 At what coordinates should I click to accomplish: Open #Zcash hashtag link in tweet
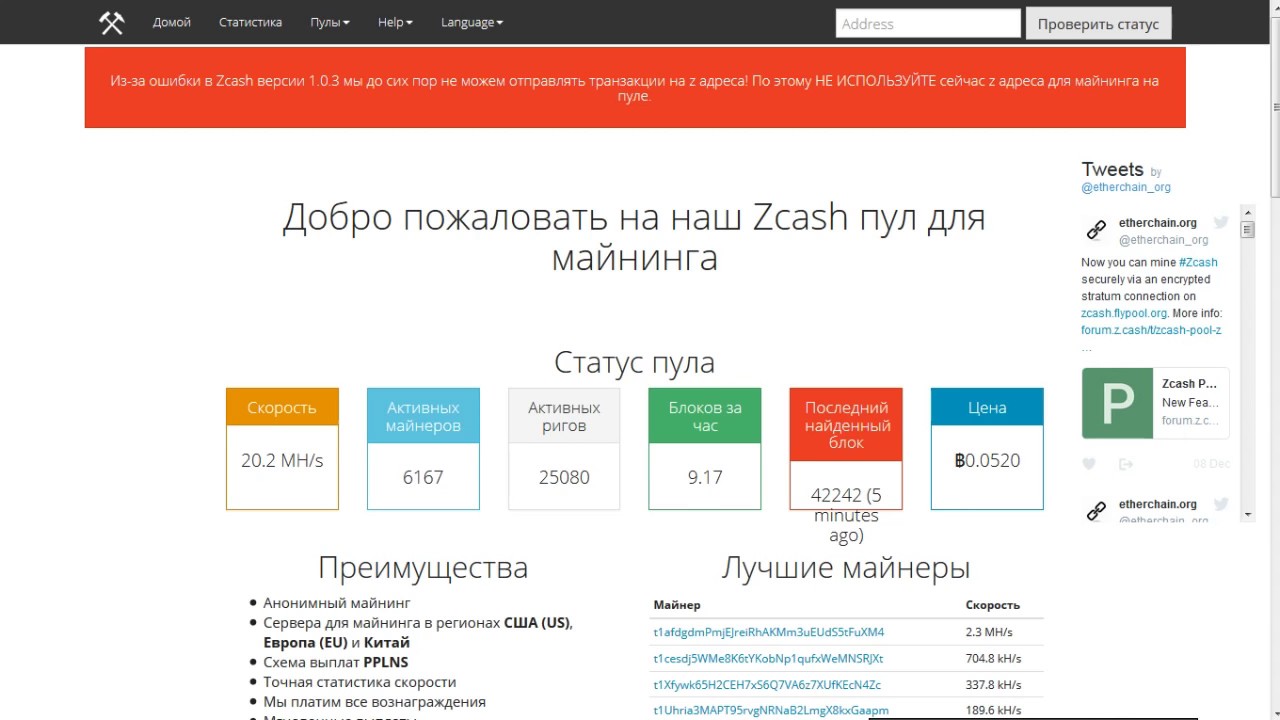tap(1198, 262)
